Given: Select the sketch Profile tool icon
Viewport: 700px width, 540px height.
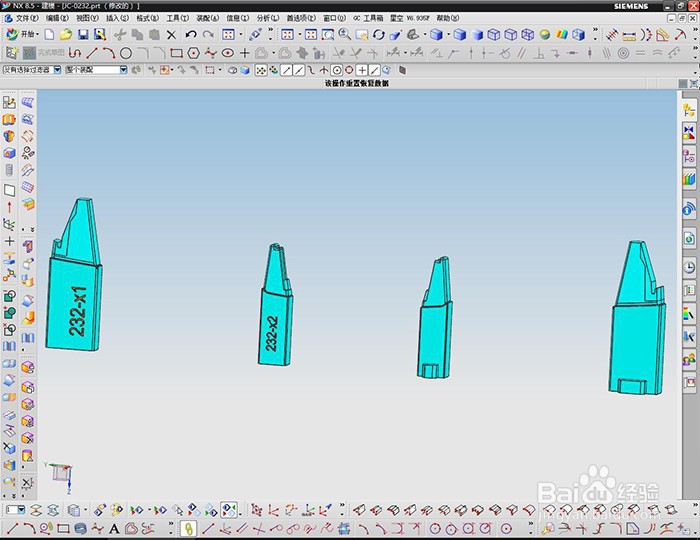Looking at the screenshot, I should (x=75, y=54).
